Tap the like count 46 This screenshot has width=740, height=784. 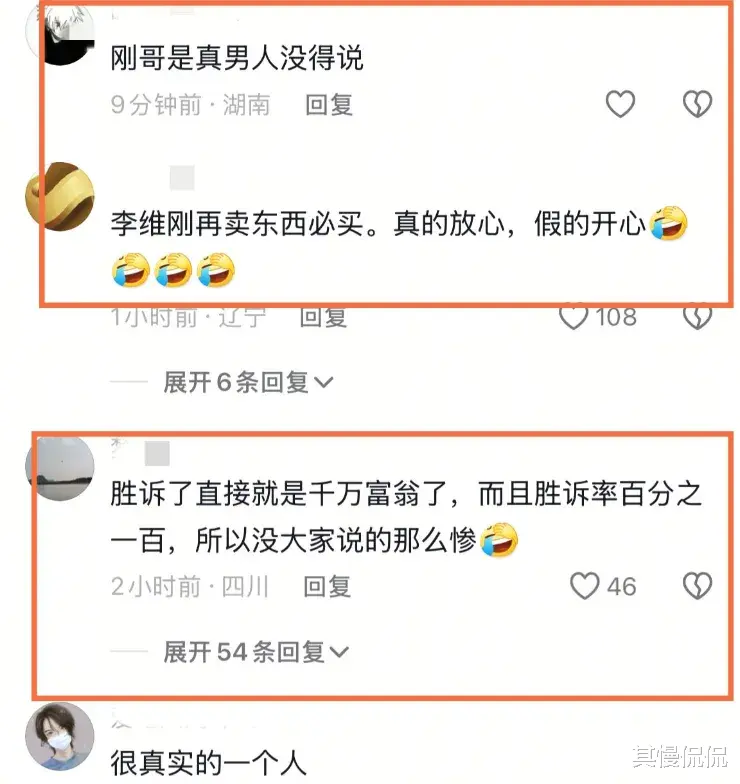[622, 586]
